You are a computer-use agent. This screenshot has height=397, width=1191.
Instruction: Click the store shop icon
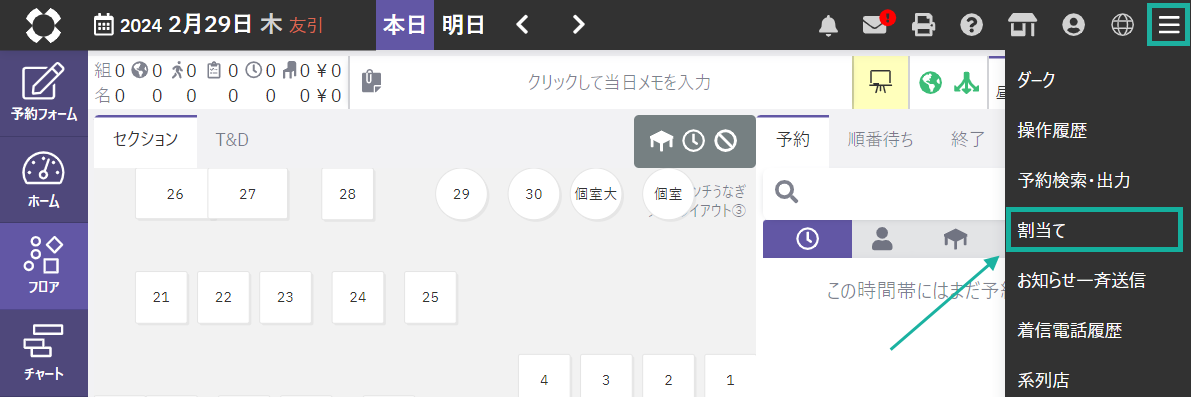[x=1022, y=25]
